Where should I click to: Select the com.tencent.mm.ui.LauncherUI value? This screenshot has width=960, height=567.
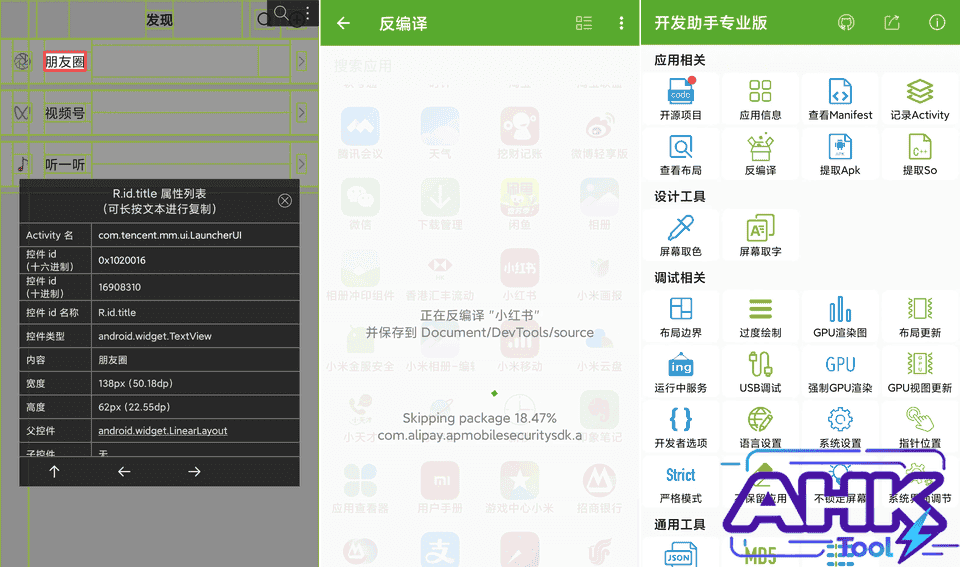click(x=170, y=235)
